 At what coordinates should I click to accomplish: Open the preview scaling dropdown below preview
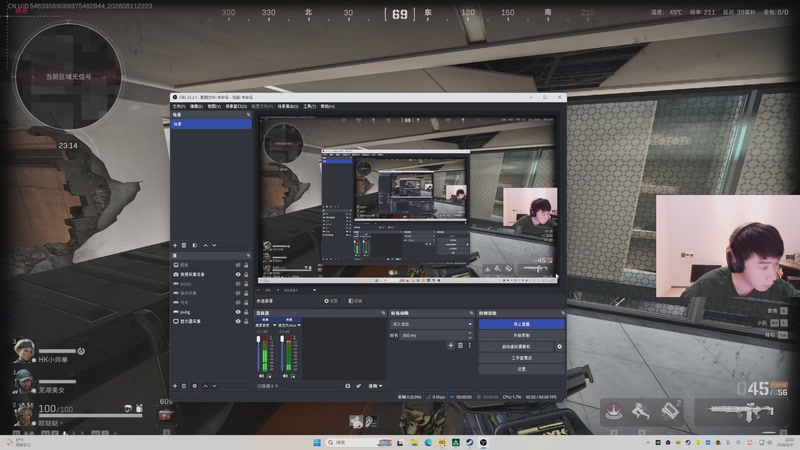pos(314,290)
